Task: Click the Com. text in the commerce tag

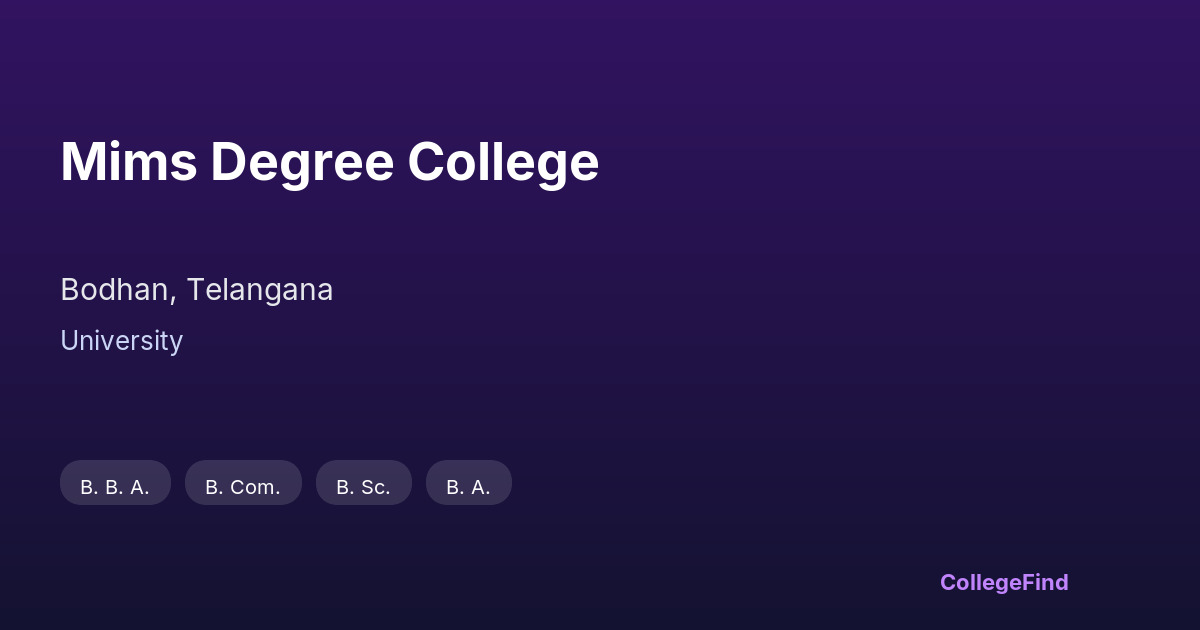Action: tap(255, 488)
